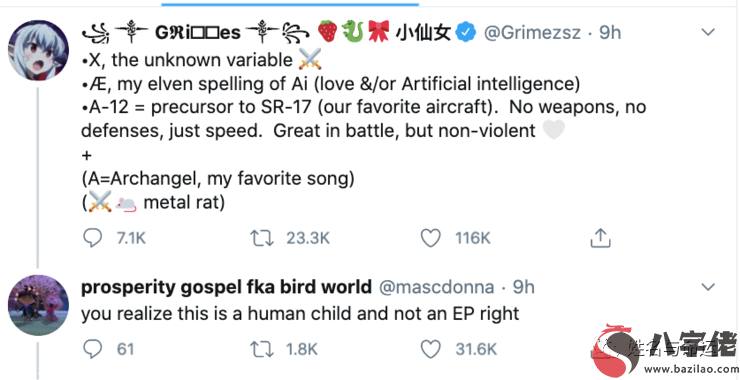This screenshot has width=740, height=380.
Task: Like the Grimes tweet with 116K hearts
Action: tap(430, 238)
